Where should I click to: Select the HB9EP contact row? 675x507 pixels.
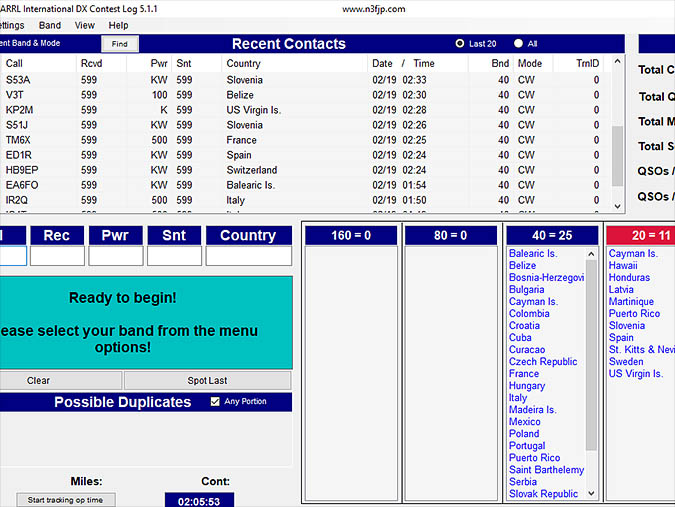[305, 170]
